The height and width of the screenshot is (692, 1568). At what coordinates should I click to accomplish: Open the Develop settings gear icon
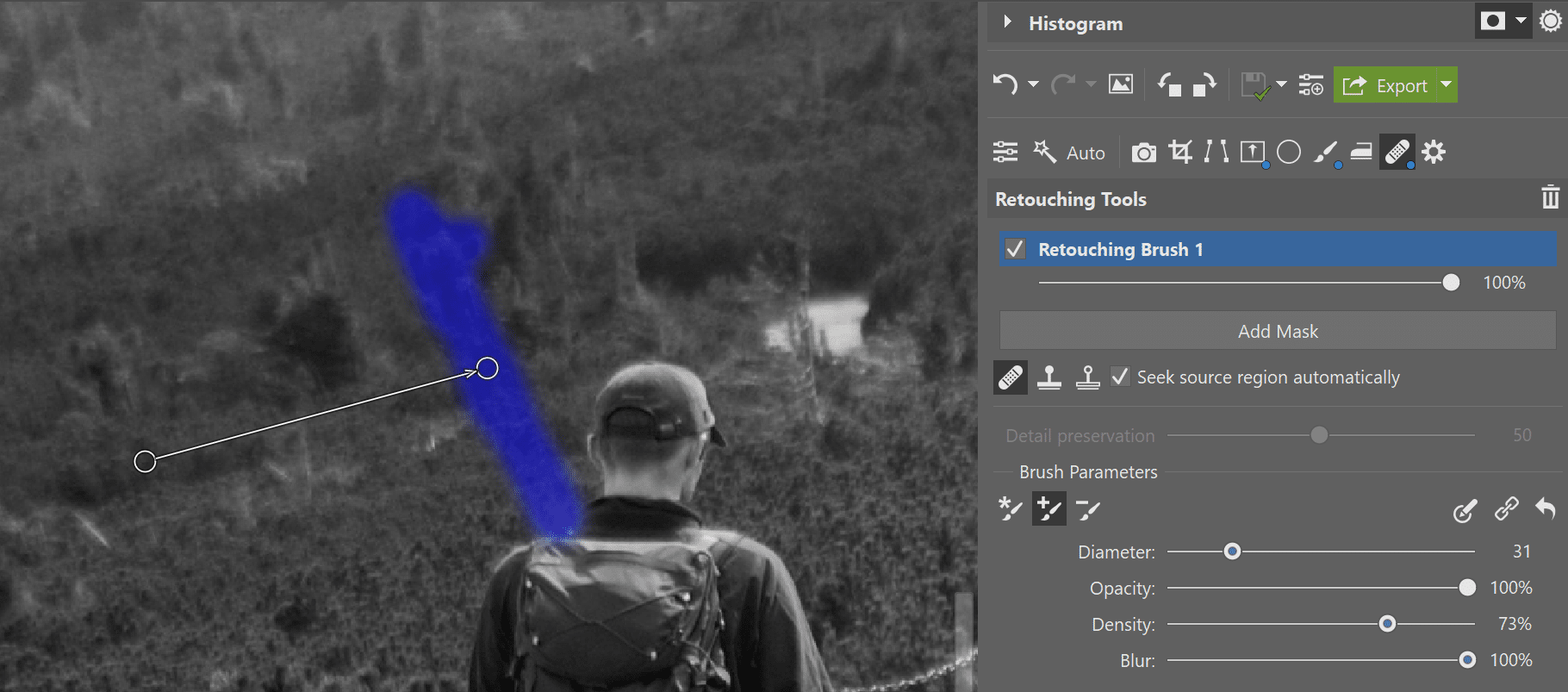(x=1434, y=153)
